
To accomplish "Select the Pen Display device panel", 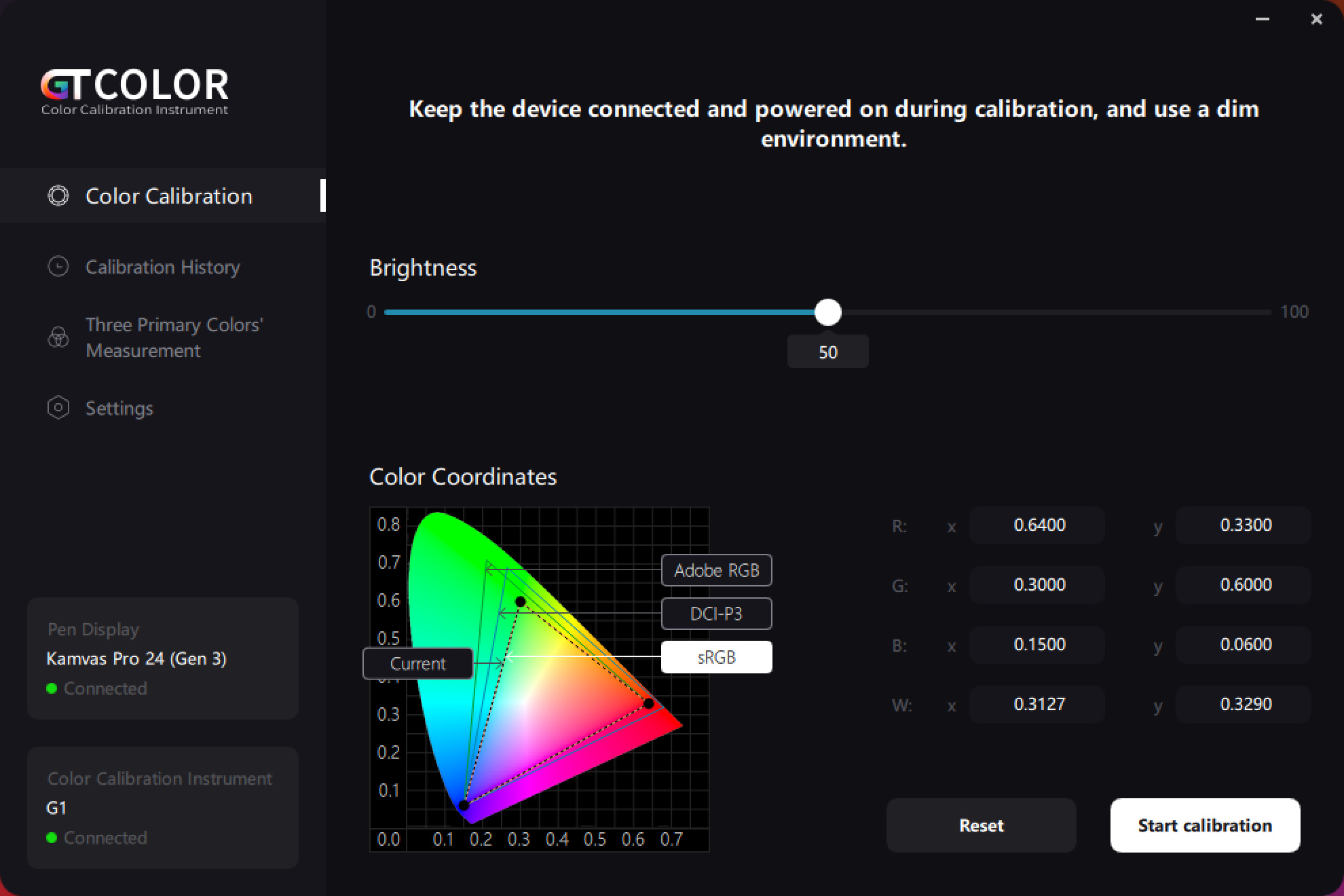I will (x=162, y=658).
